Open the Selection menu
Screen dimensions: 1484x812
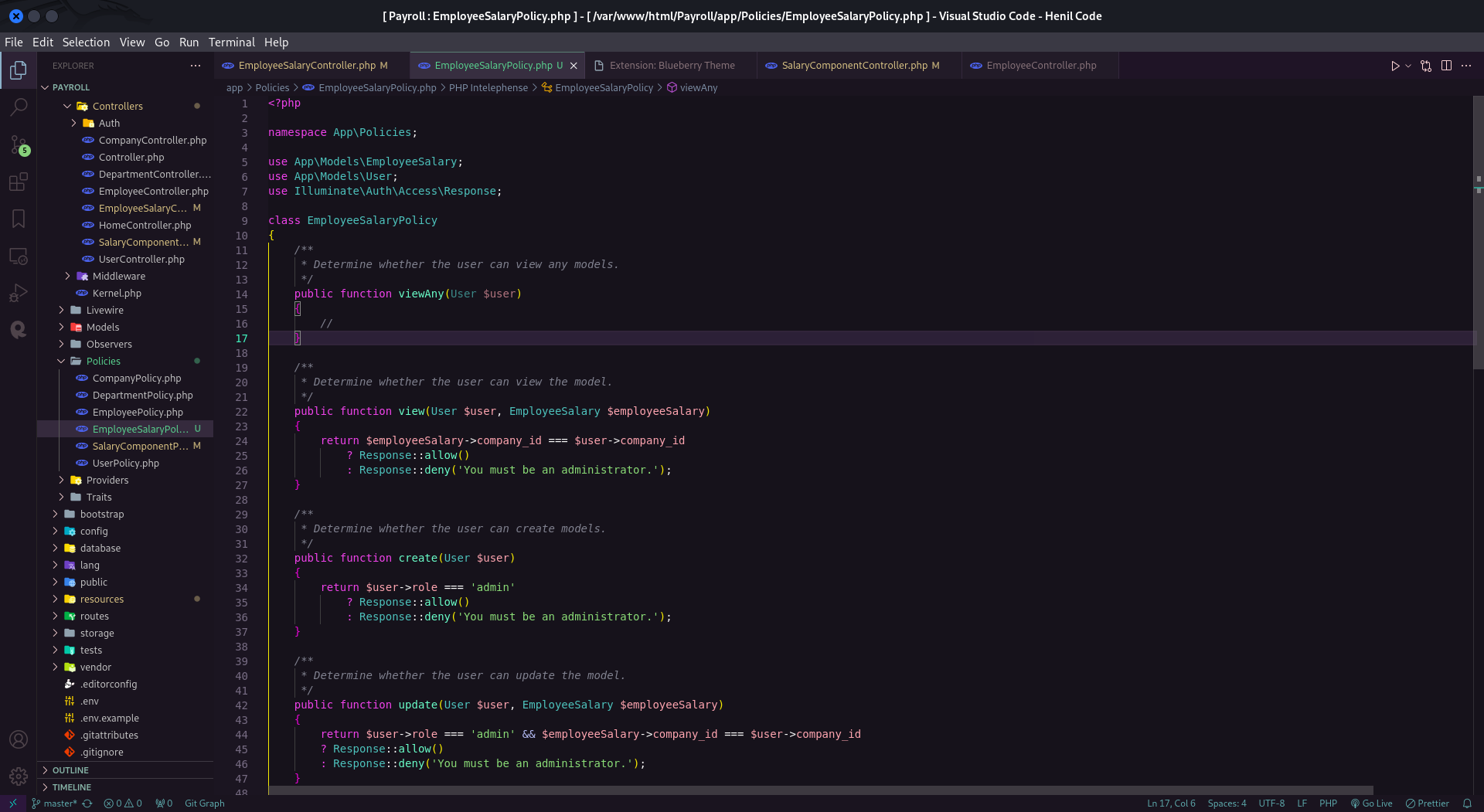[86, 42]
